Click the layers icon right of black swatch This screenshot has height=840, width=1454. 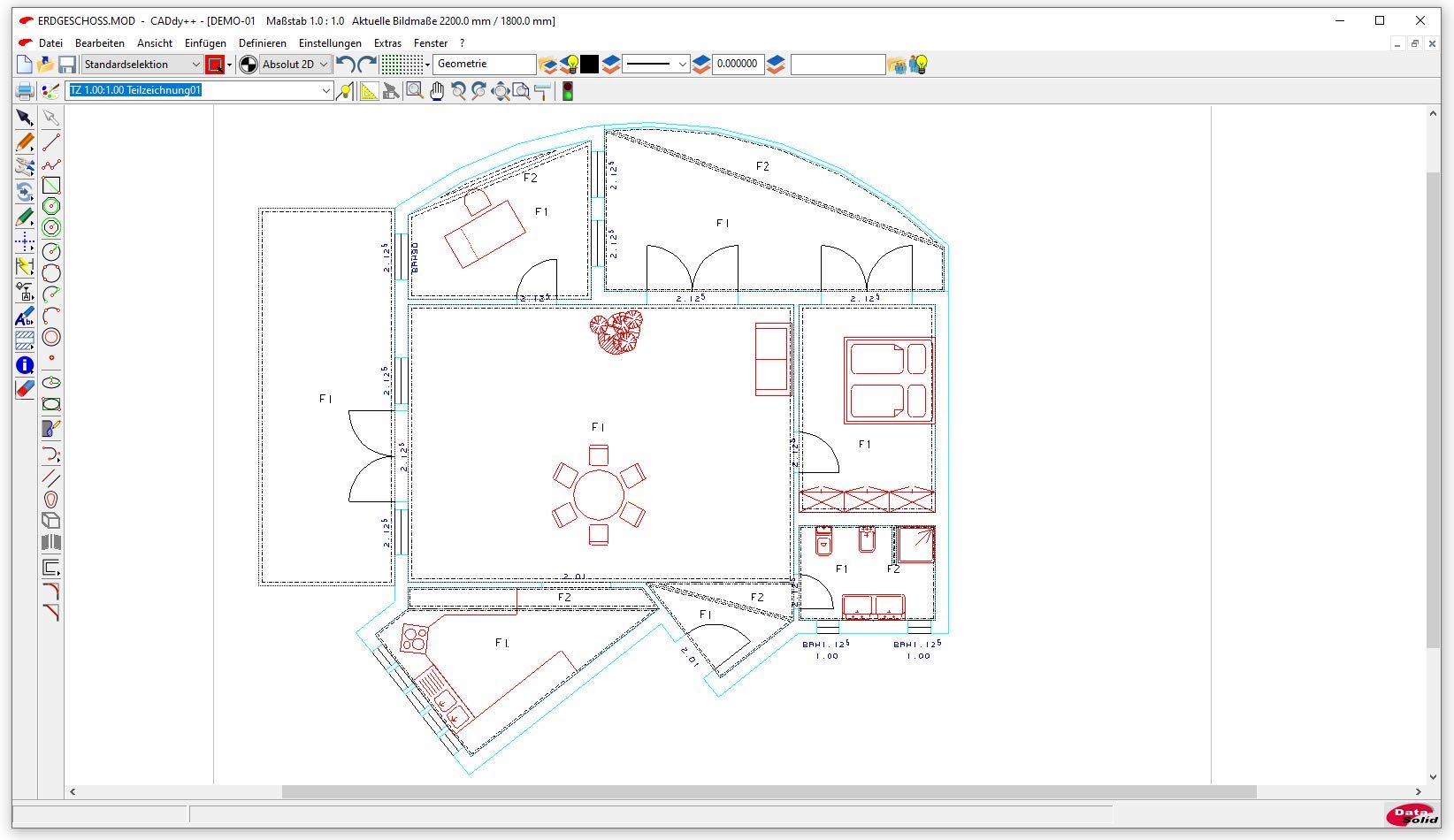pyautogui.click(x=611, y=65)
